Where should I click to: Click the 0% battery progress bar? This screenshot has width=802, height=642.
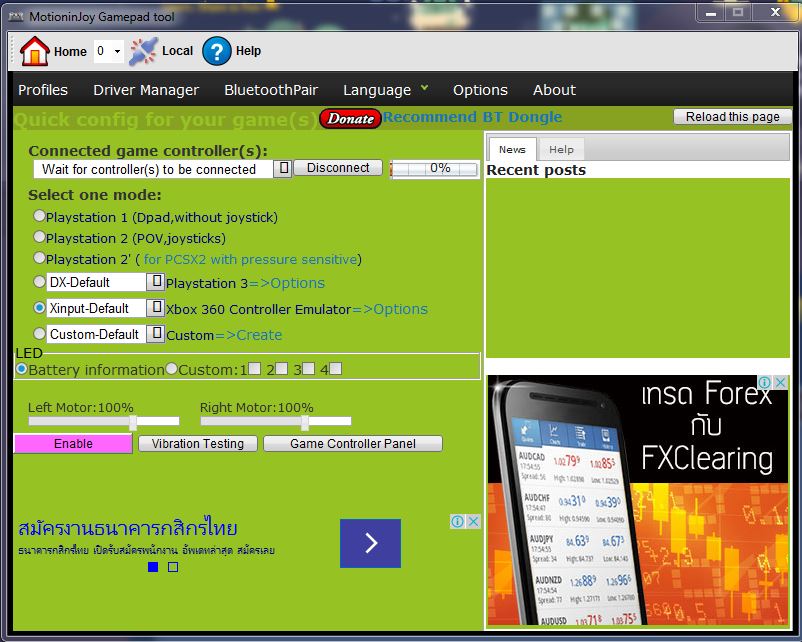point(434,169)
